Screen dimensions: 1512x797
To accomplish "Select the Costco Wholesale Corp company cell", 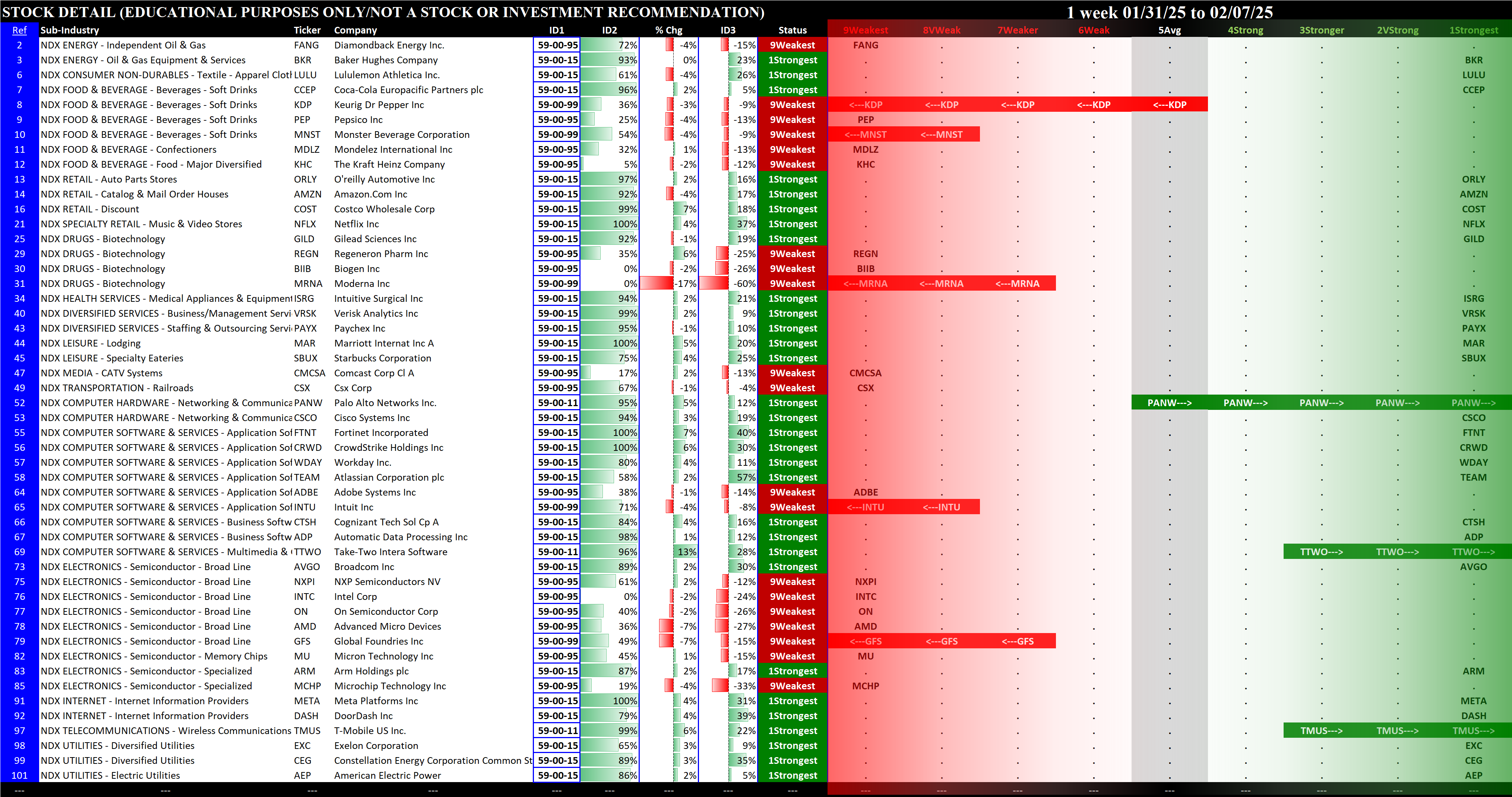I will coord(385,209).
